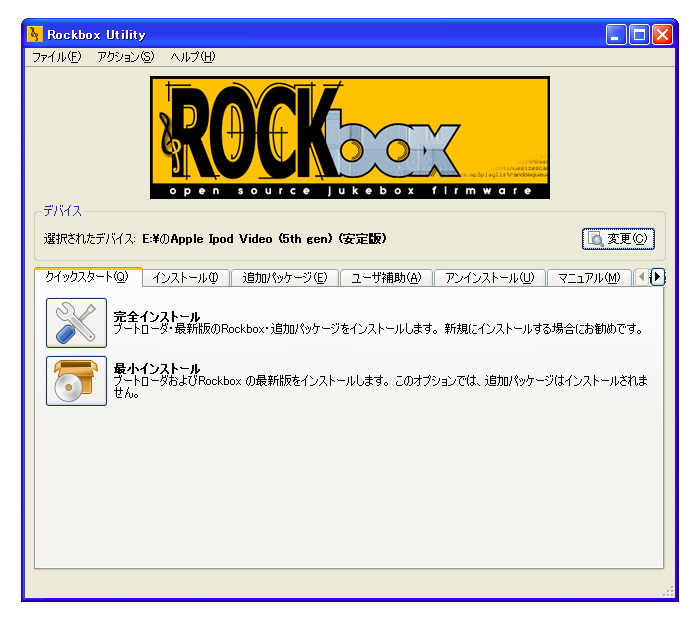This screenshot has width=700, height=620.
Task: Open the ユーザ補助(A) tab
Action: (x=386, y=278)
